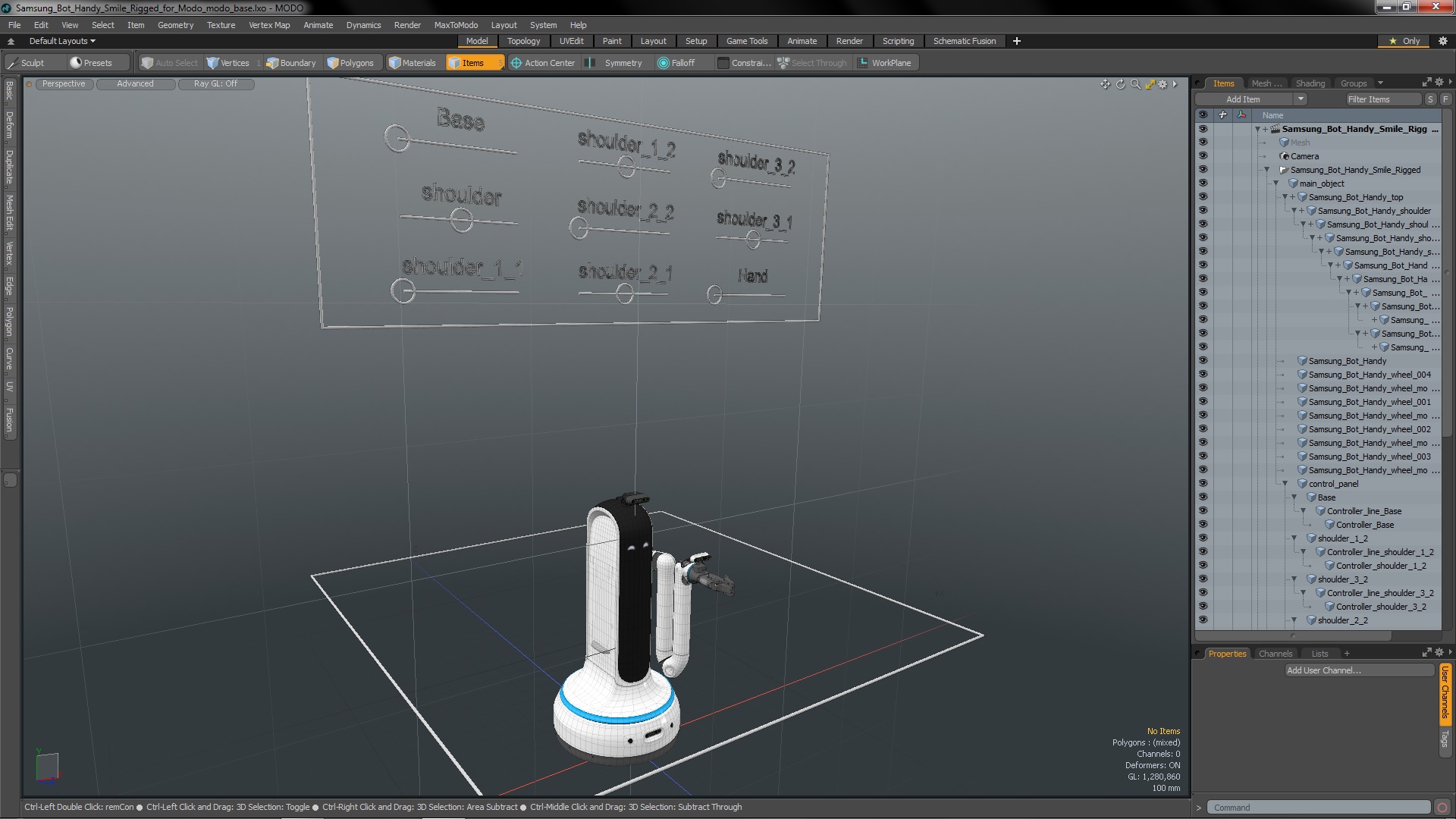Toggle visibility of Samsung_Bot_Handy layer
This screenshot has height=819, width=1456.
[x=1203, y=361]
